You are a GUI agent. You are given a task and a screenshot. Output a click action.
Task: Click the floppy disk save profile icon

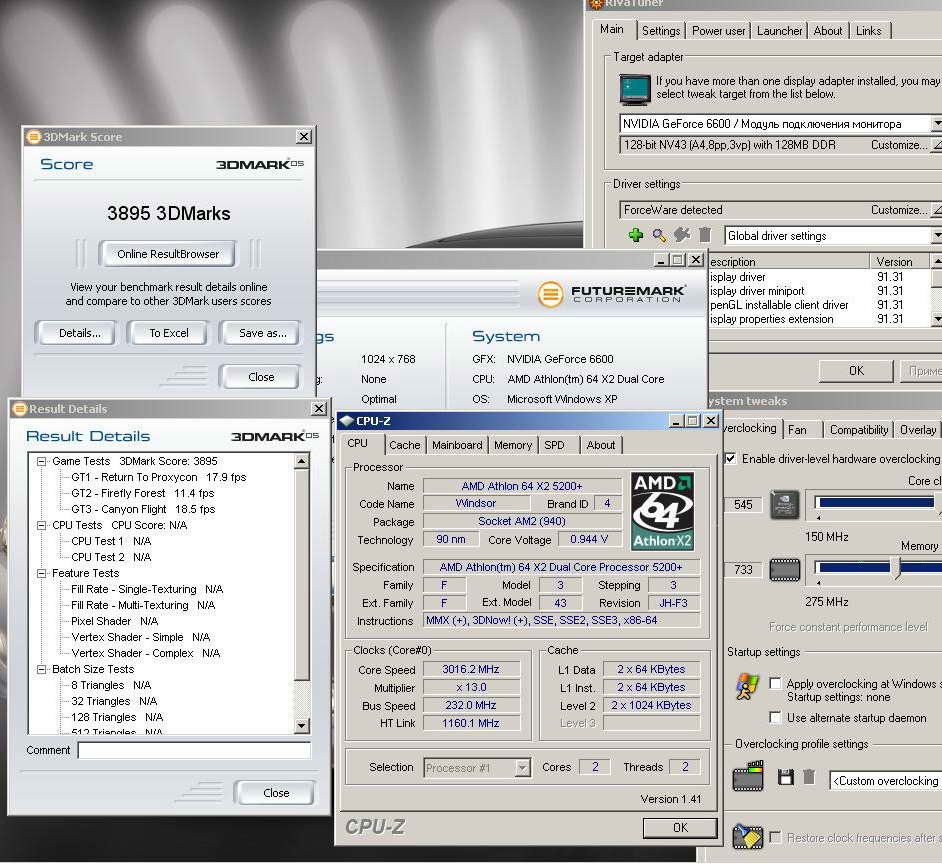pyautogui.click(x=785, y=777)
